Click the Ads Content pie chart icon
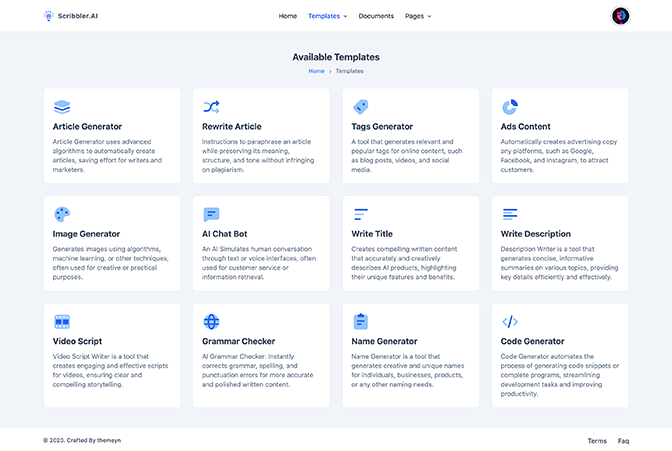Image resolution: width=672 pixels, height=451 pixels. (x=510, y=107)
